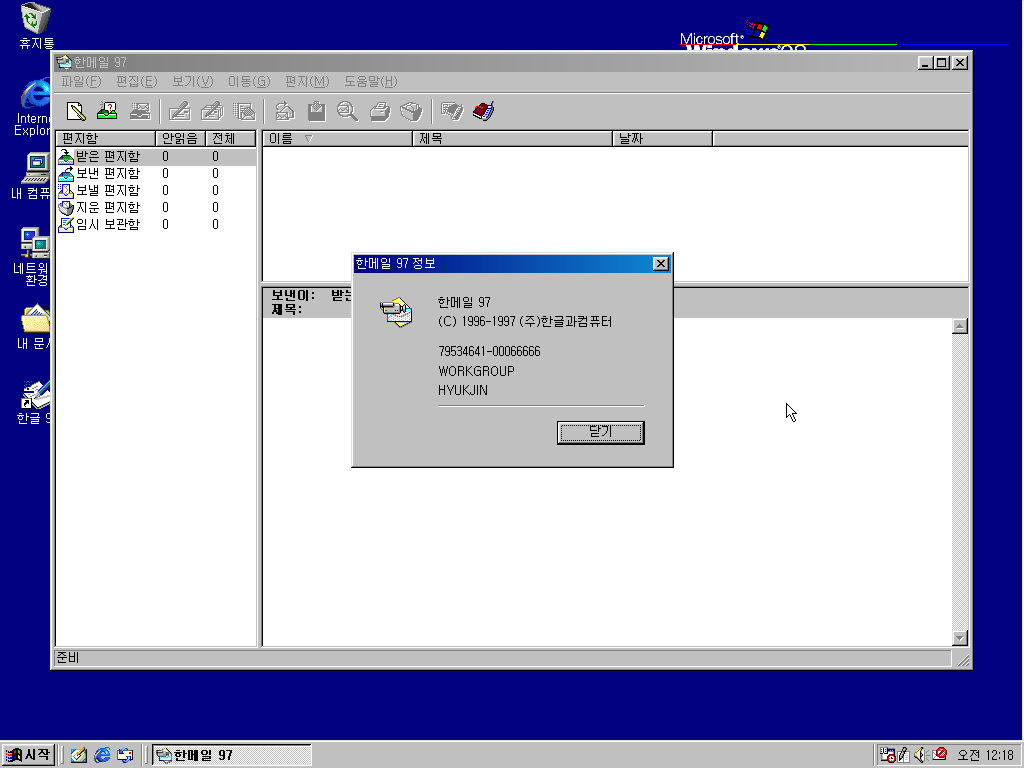Open the 편지(M) menu

coord(307,82)
